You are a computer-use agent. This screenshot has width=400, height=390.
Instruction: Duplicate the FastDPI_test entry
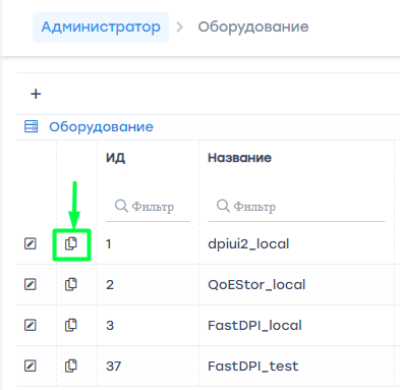(x=71, y=366)
